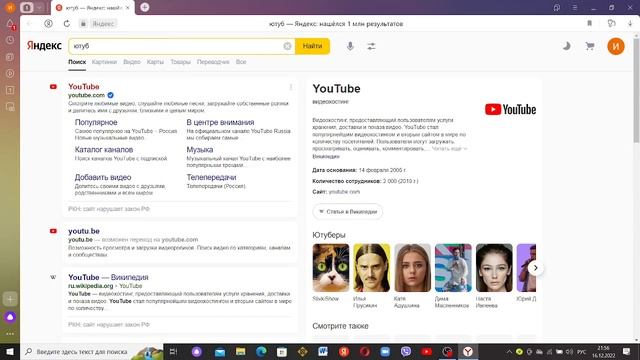Click the Windows taskbar search box
Screen dimensions: 640x360
pos(92,351)
